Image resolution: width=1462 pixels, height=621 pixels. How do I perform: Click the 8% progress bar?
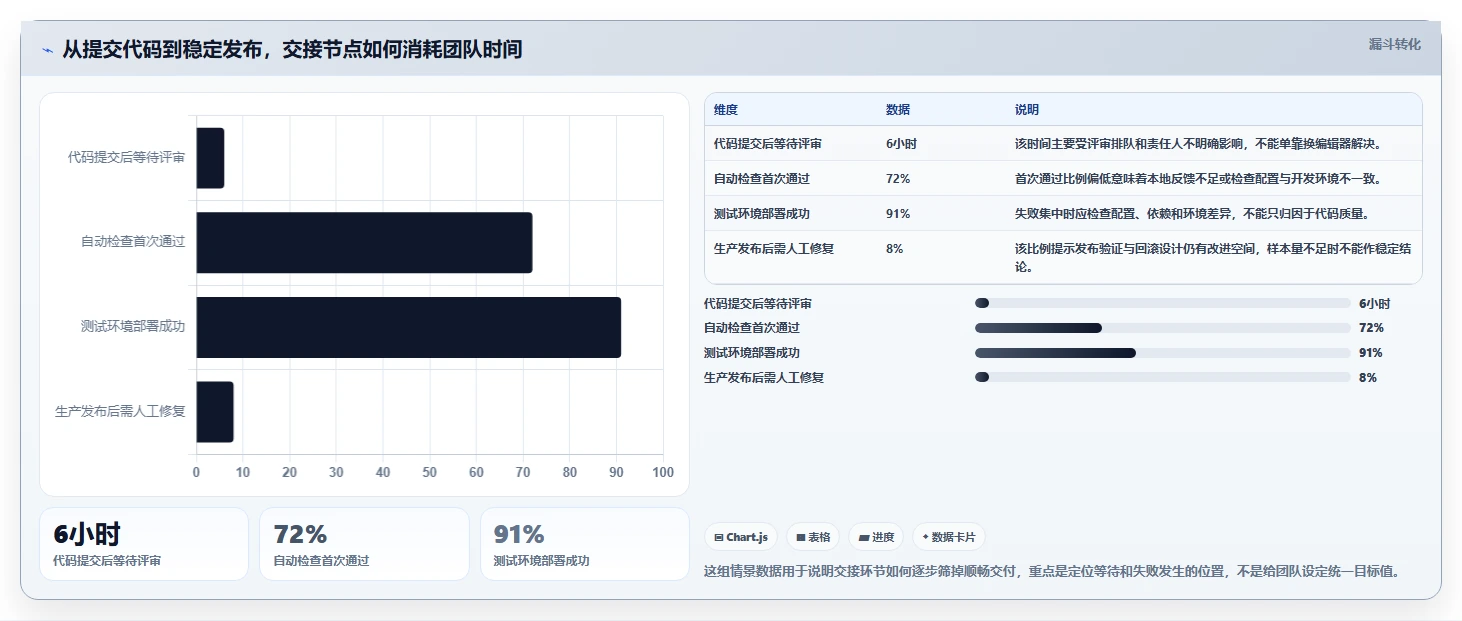1163,377
